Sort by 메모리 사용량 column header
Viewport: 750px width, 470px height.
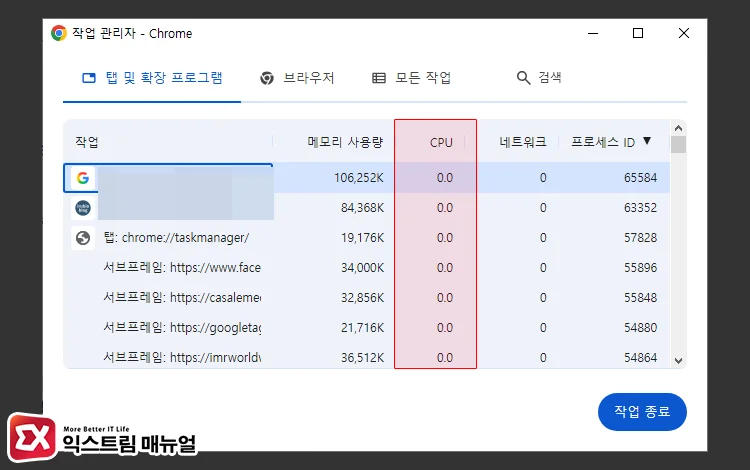[345, 142]
